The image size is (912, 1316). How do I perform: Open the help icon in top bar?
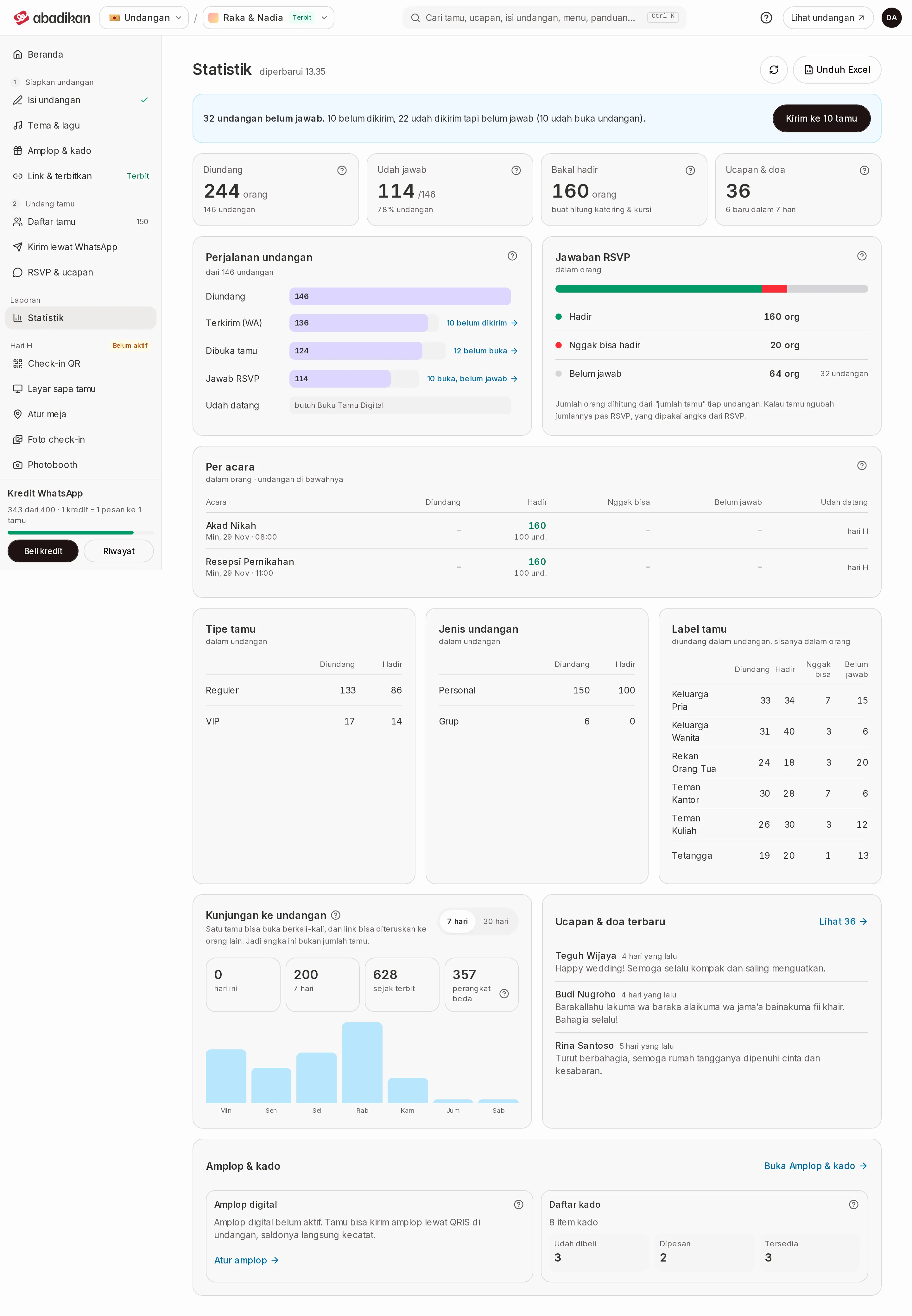coord(766,18)
